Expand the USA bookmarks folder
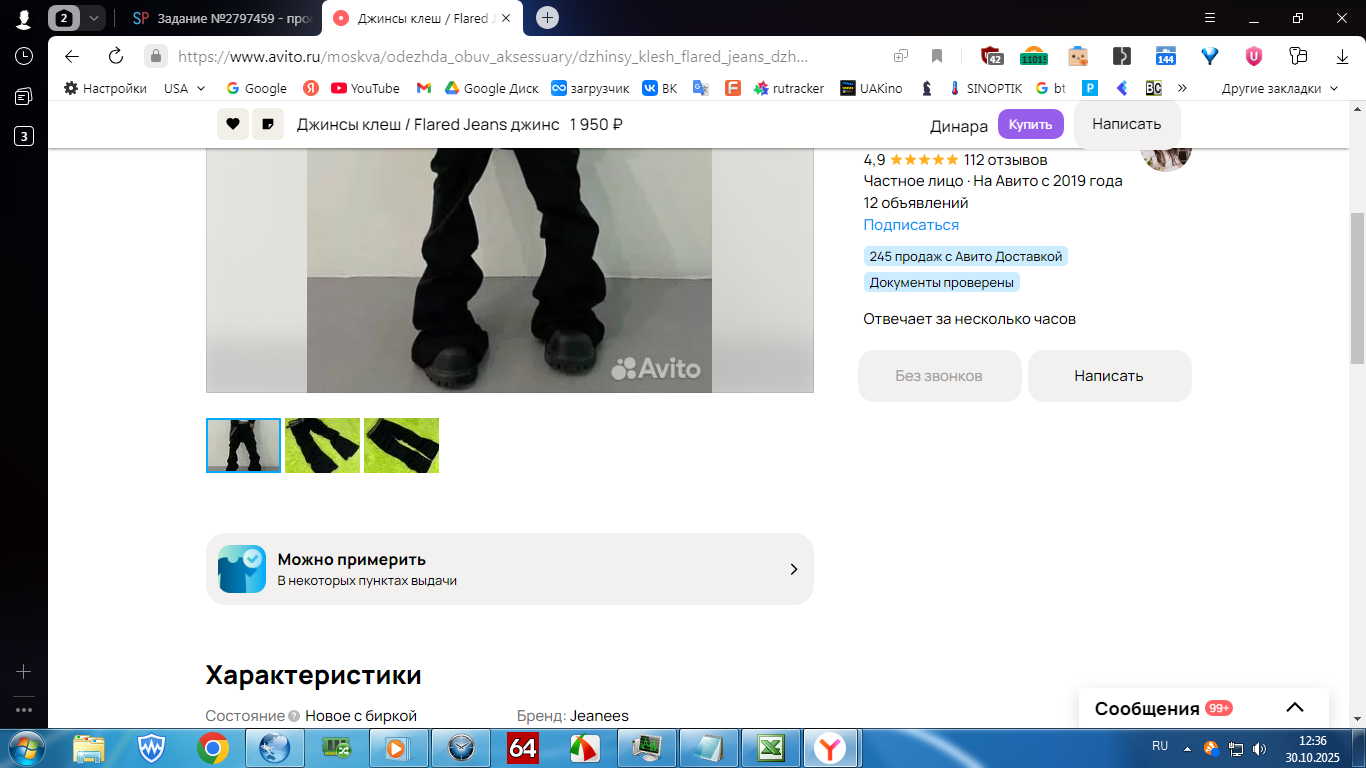This screenshot has height=768, width=1366. (184, 88)
